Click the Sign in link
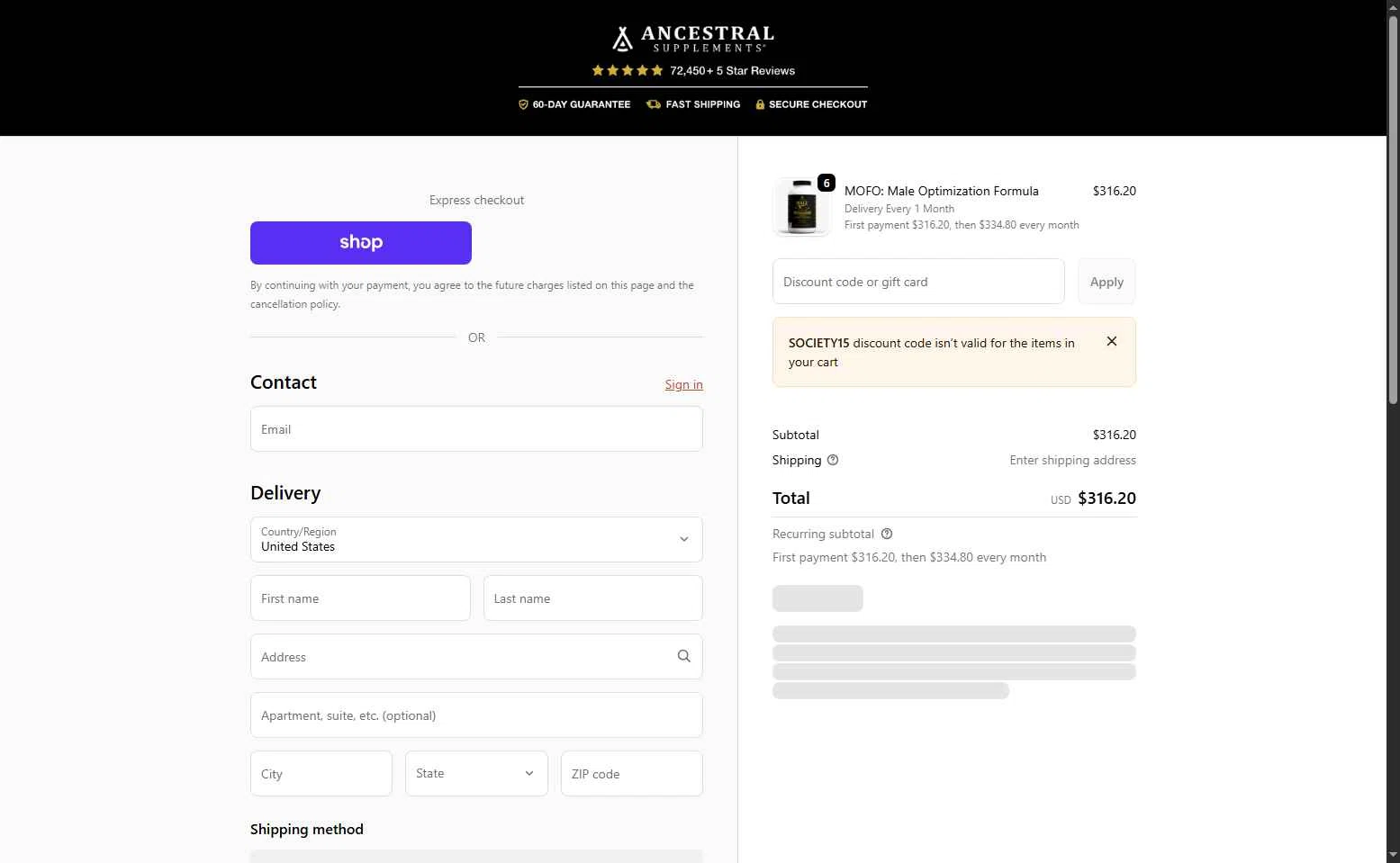This screenshot has width=1400, height=863. click(684, 384)
